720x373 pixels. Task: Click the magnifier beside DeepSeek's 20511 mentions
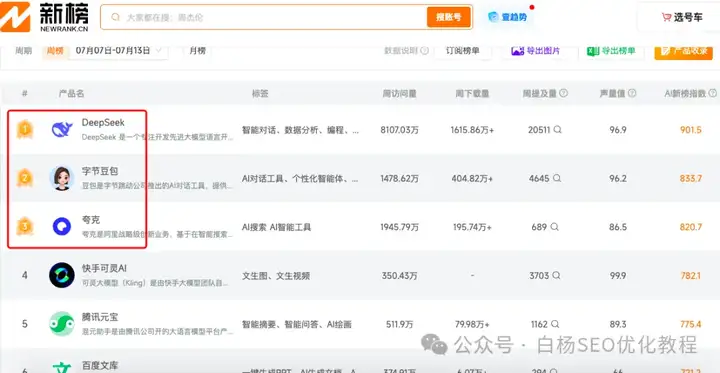pyautogui.click(x=557, y=130)
